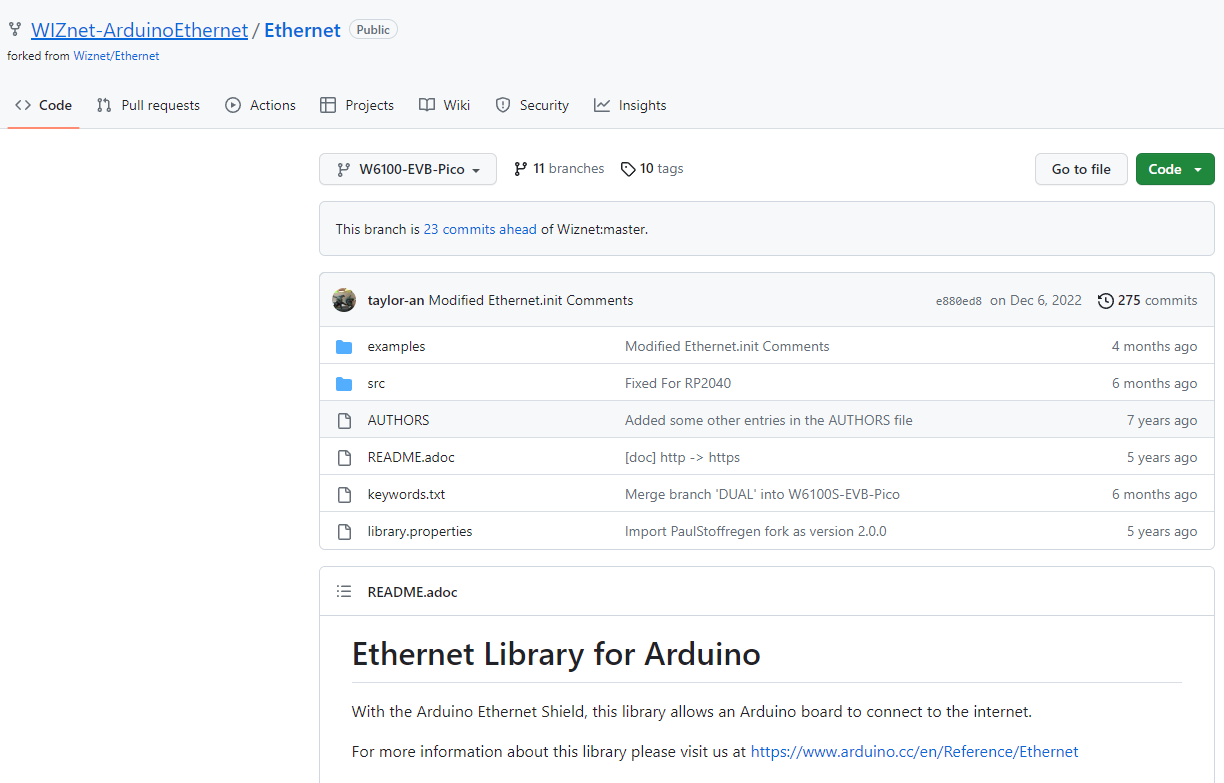Open the WIZnet-ArduinoEthernet owner link

pyautogui.click(x=139, y=30)
